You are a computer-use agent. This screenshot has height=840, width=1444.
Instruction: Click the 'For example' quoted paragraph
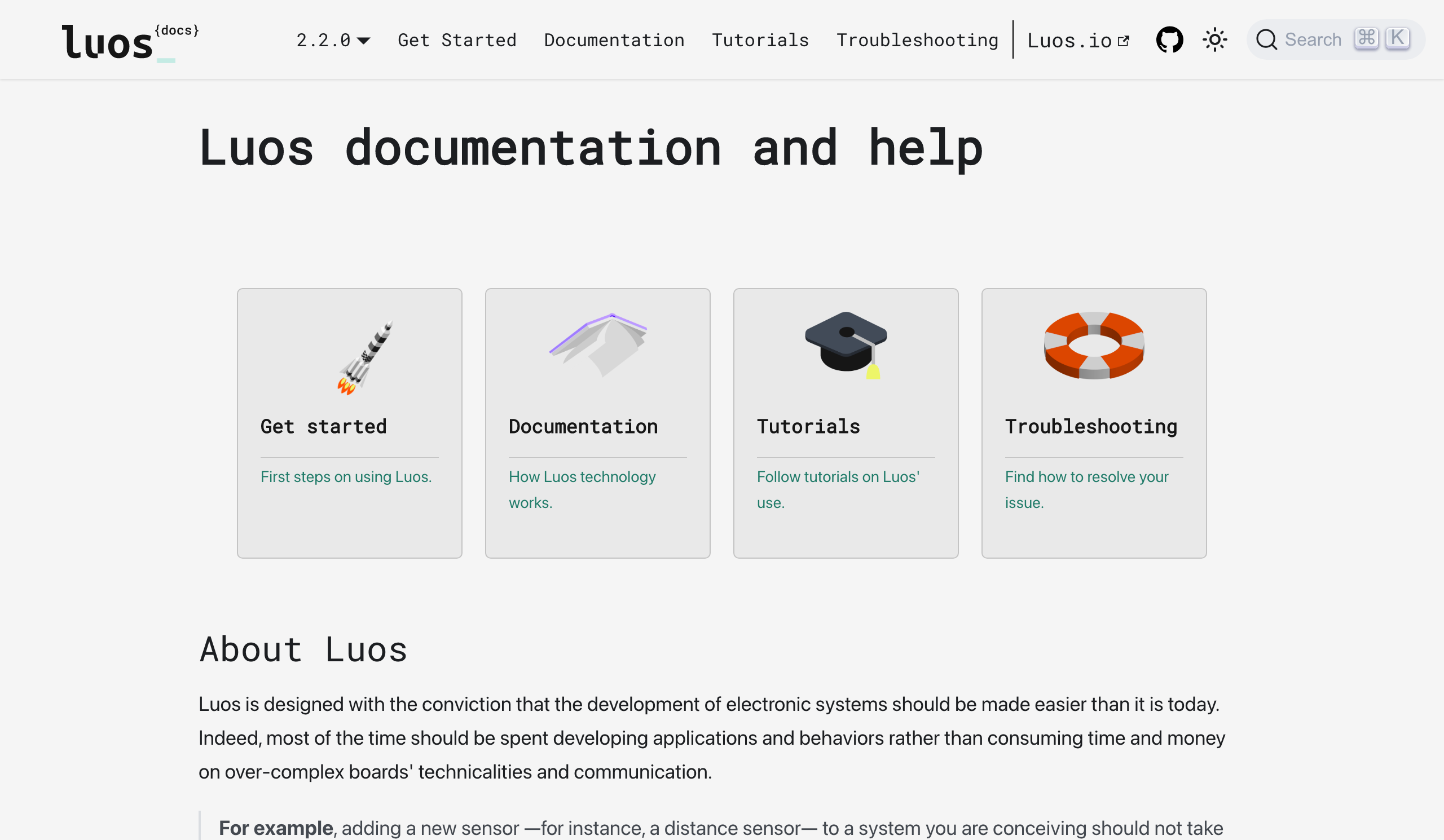(x=721, y=828)
